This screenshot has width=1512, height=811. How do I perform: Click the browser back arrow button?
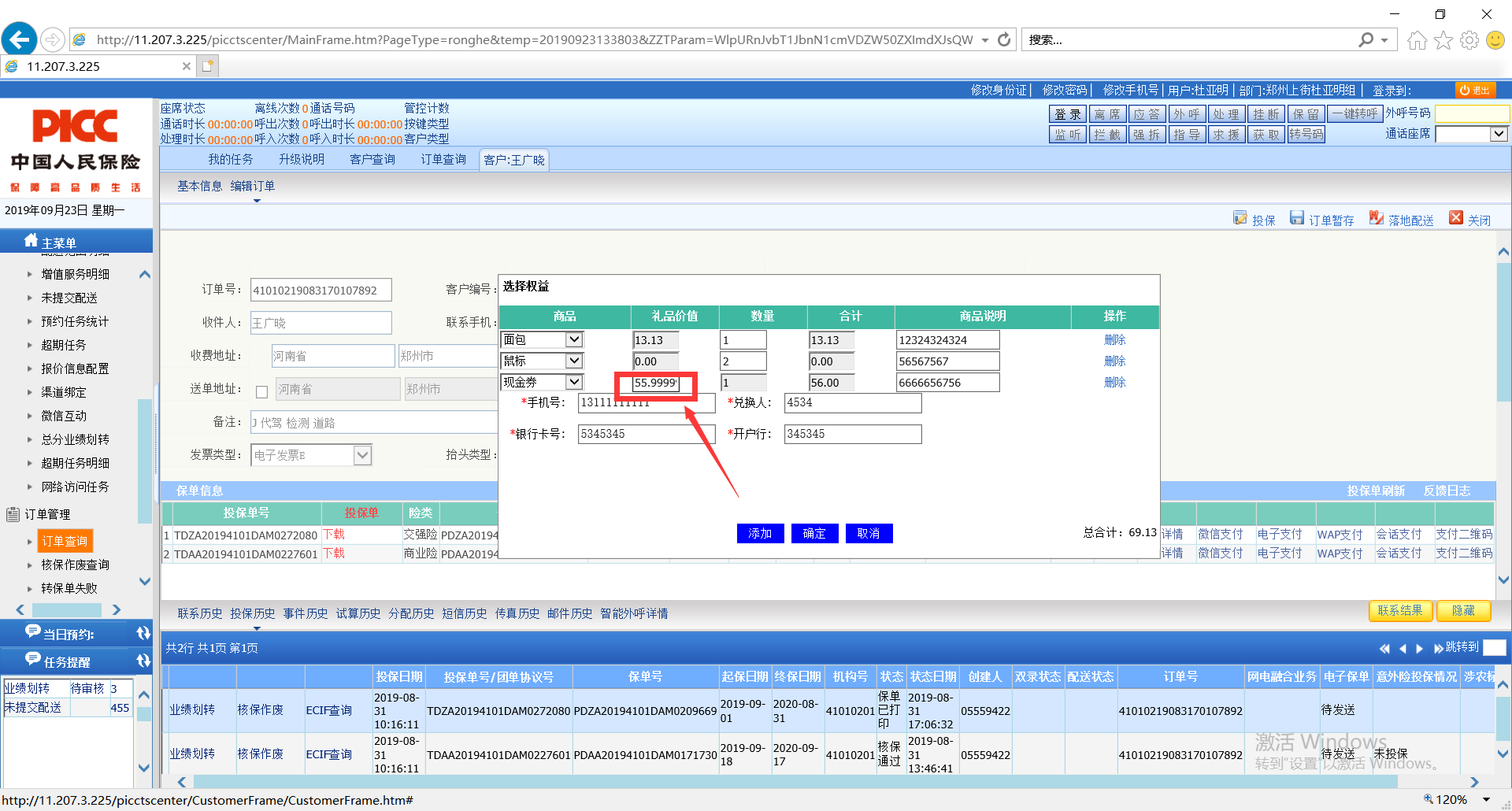[x=20, y=39]
